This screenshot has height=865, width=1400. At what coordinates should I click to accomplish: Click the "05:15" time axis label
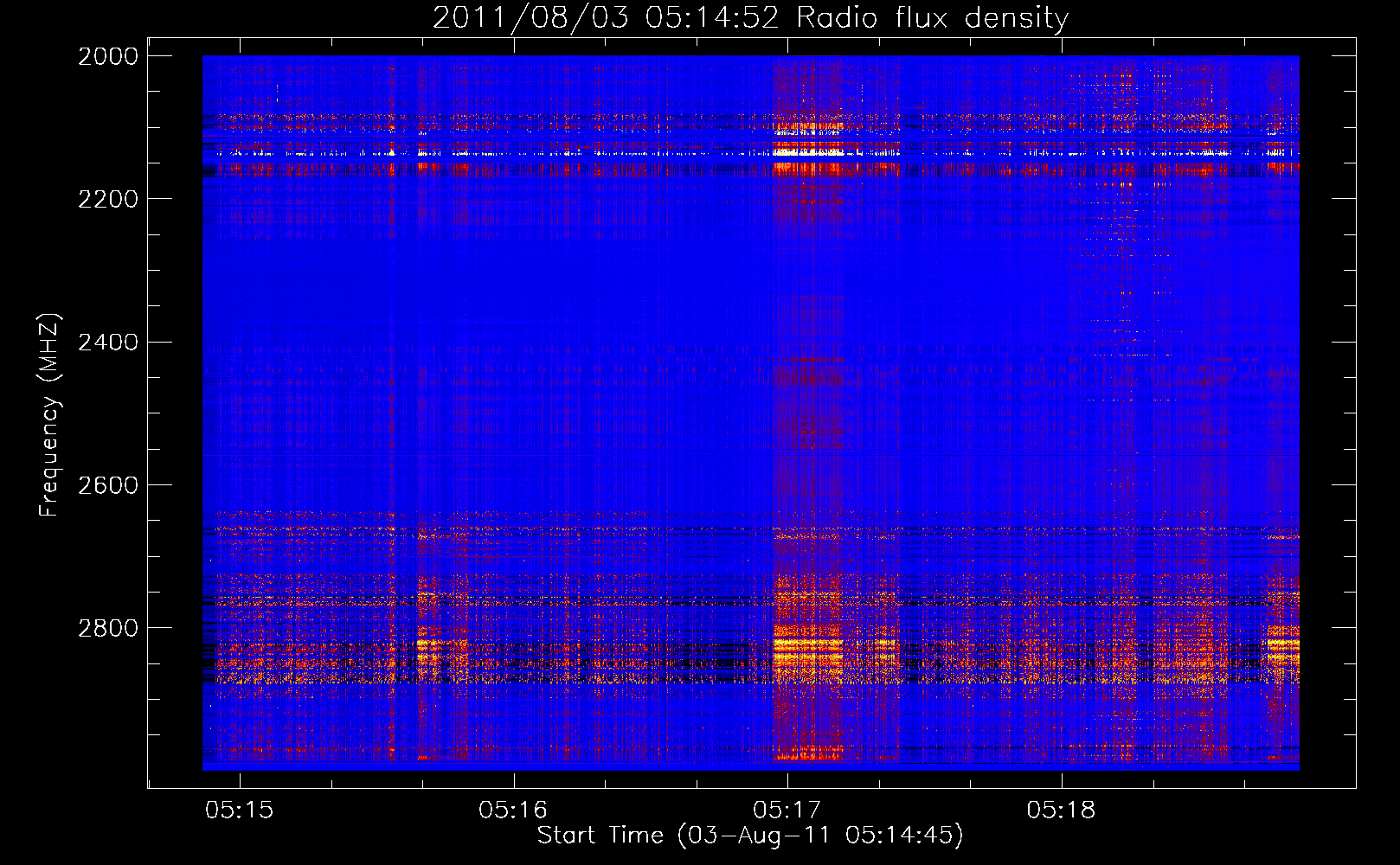click(240, 810)
